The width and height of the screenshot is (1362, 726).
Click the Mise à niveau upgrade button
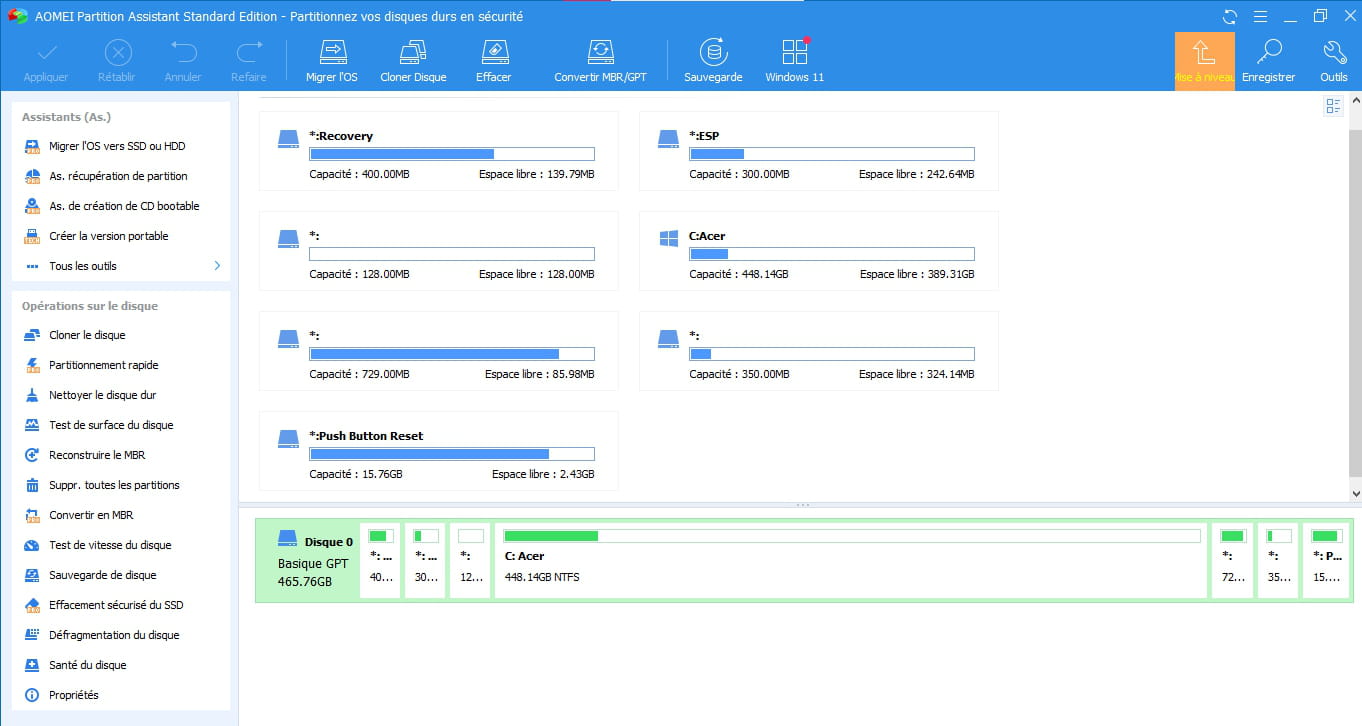click(x=1204, y=61)
